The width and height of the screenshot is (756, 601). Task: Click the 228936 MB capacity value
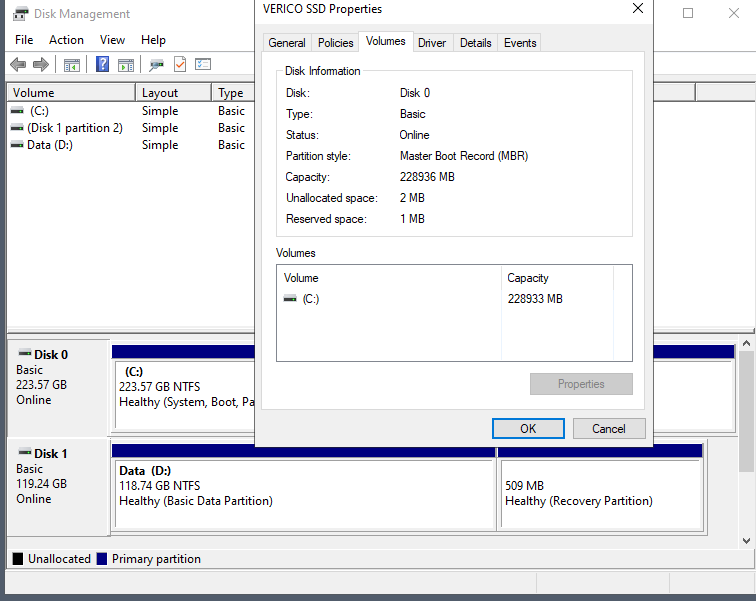[x=427, y=177]
